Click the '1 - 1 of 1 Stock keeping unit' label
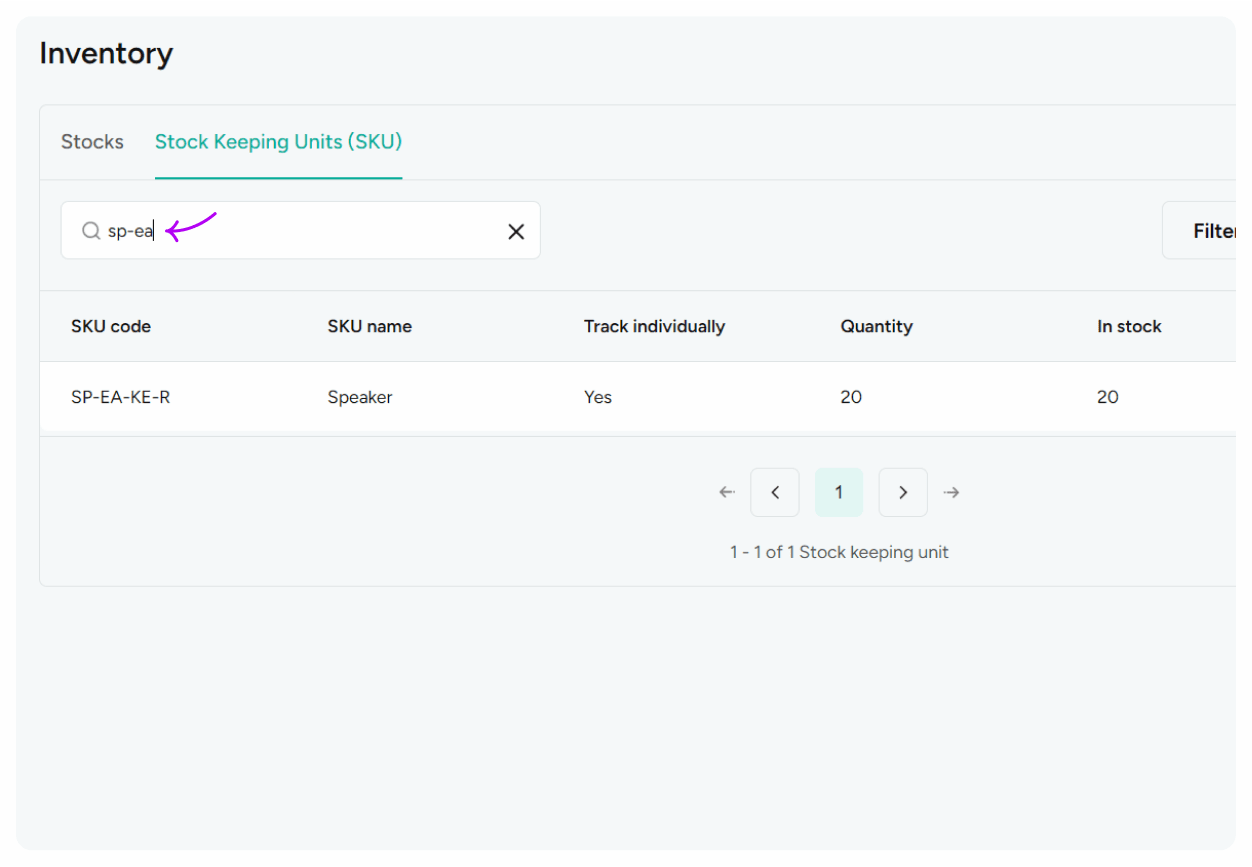This screenshot has height=867, width=1252. click(839, 551)
